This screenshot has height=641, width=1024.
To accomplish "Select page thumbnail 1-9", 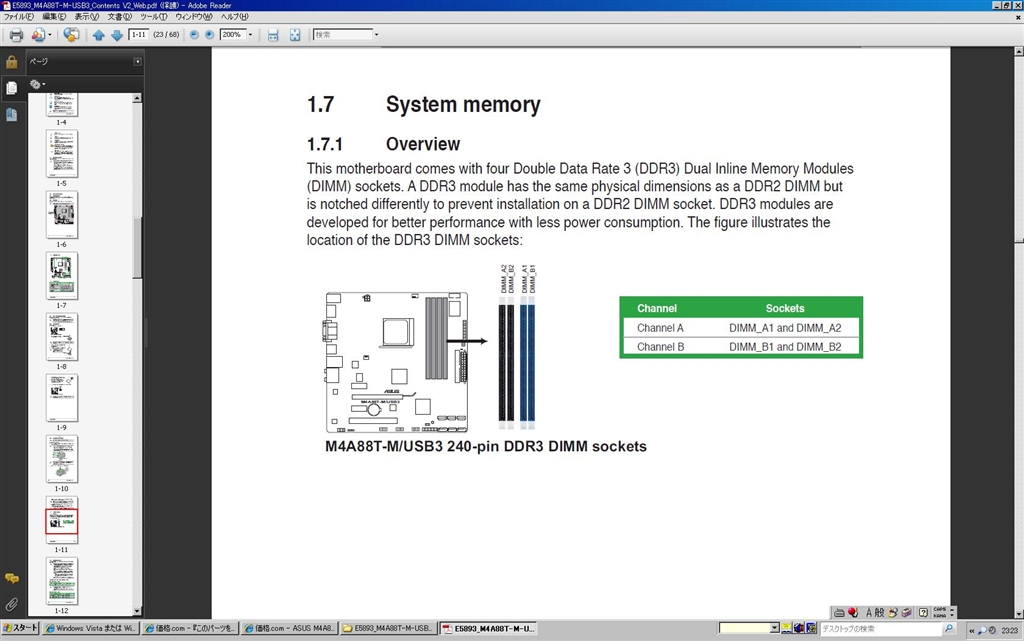I will click(x=61, y=398).
